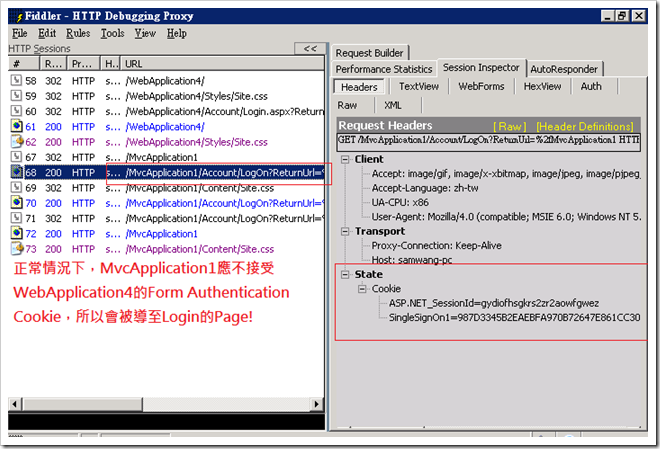Open the Tools menu

[112, 33]
